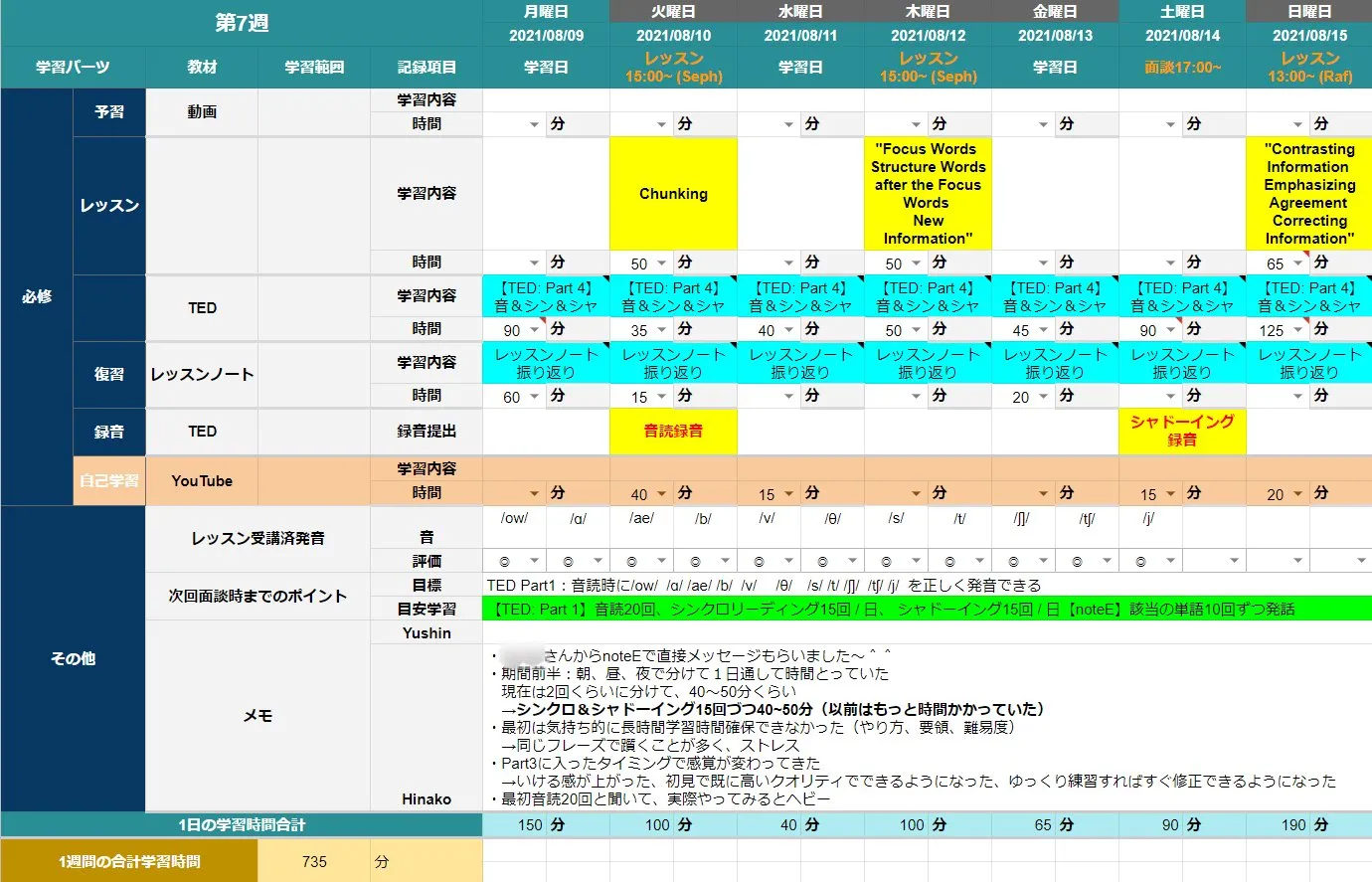Select the green 目安学習 content row
The image size is (1372, 882).
(928, 609)
